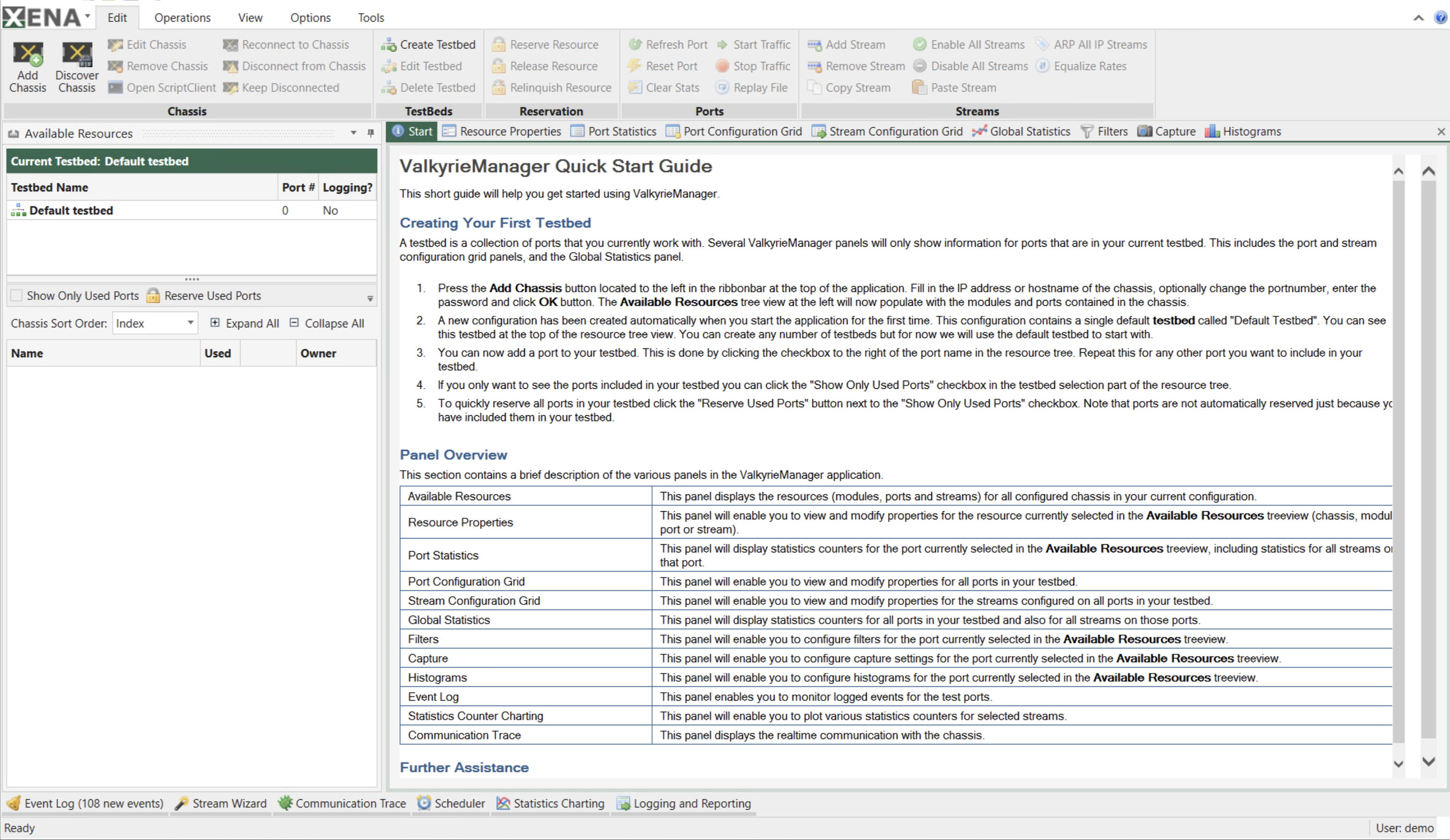The height and width of the screenshot is (840, 1450).
Task: Open the Options ribbon tab
Action: 310,17
